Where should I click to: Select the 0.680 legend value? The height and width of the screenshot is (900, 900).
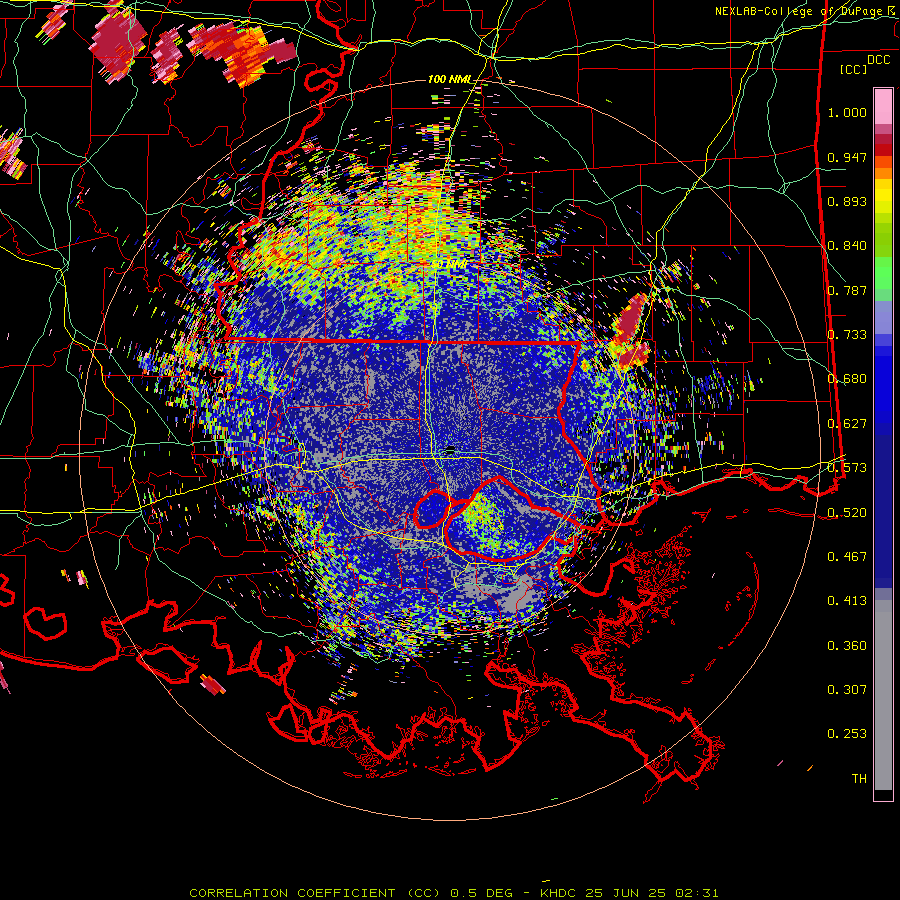click(847, 379)
